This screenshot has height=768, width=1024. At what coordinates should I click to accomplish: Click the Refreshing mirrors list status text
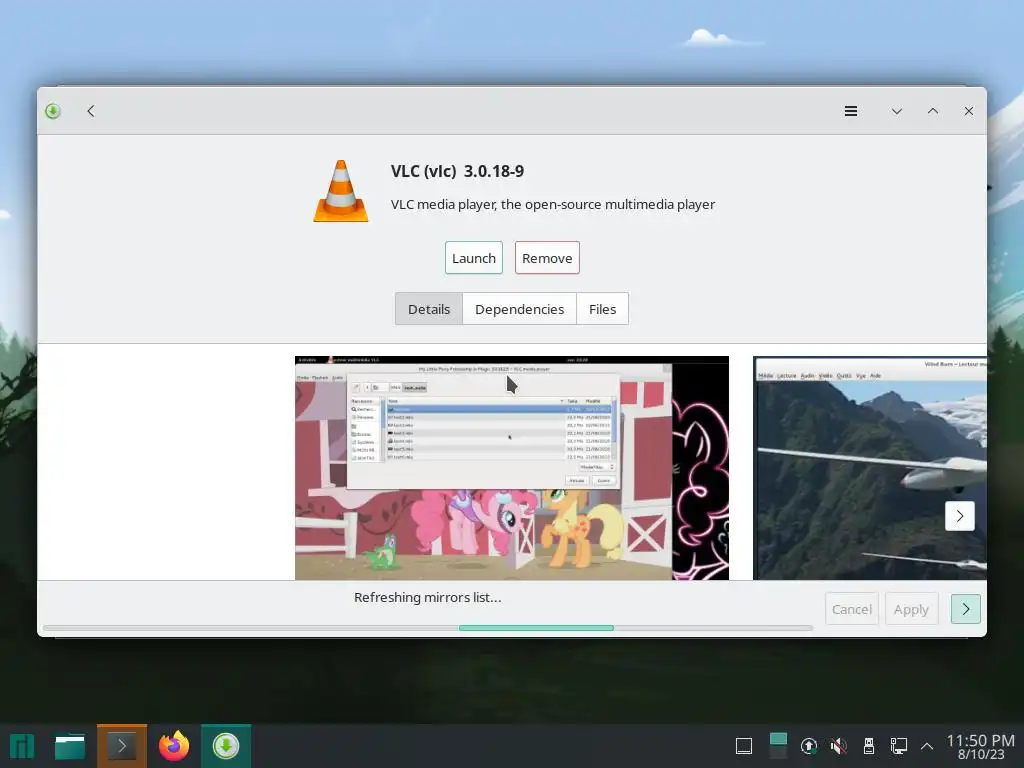pos(428,597)
